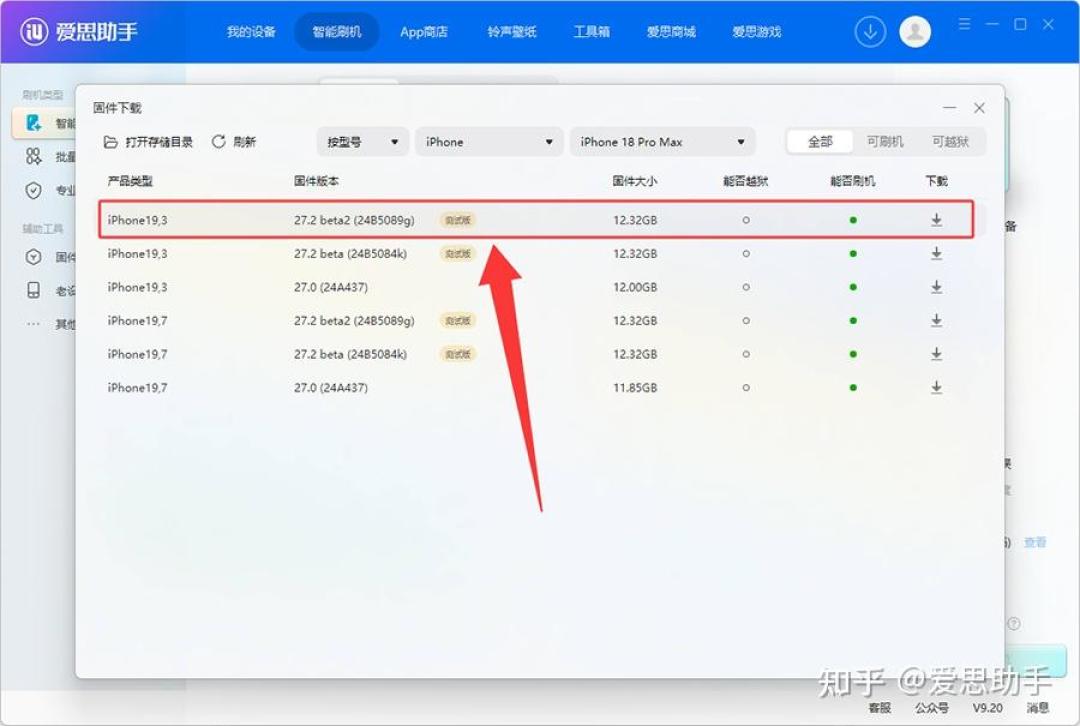The width and height of the screenshot is (1080, 726).
Task: Open 爱思游戏 in top navigation
Action: click(756, 32)
